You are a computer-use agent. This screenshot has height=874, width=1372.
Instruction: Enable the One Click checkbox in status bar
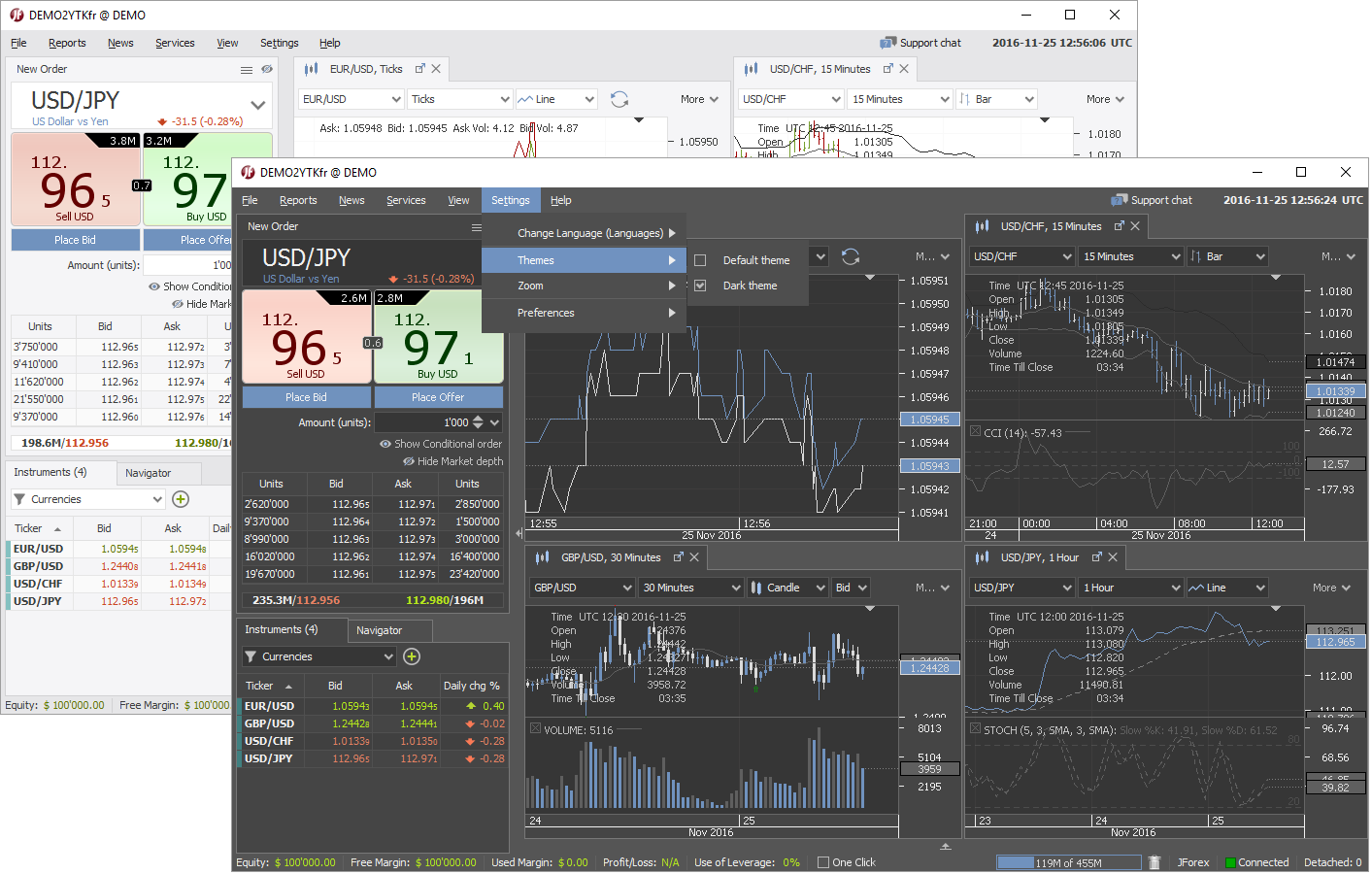(823, 862)
